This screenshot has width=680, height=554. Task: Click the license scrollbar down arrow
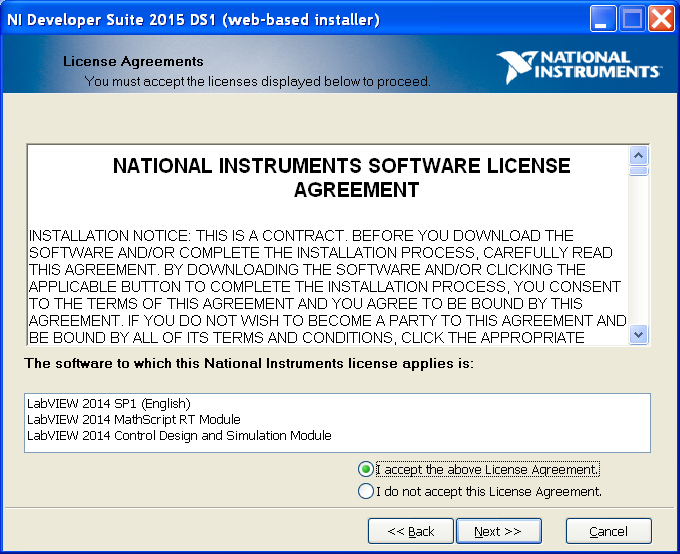click(638, 335)
